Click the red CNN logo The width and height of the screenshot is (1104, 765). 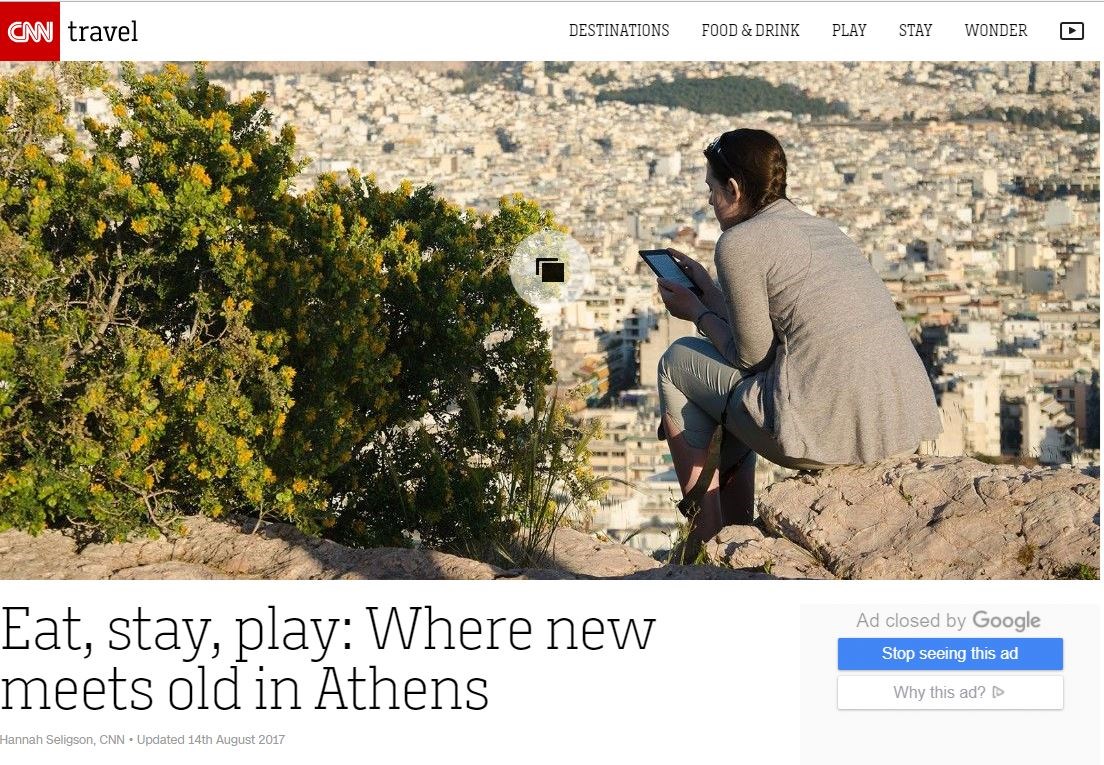pyautogui.click(x=30, y=31)
